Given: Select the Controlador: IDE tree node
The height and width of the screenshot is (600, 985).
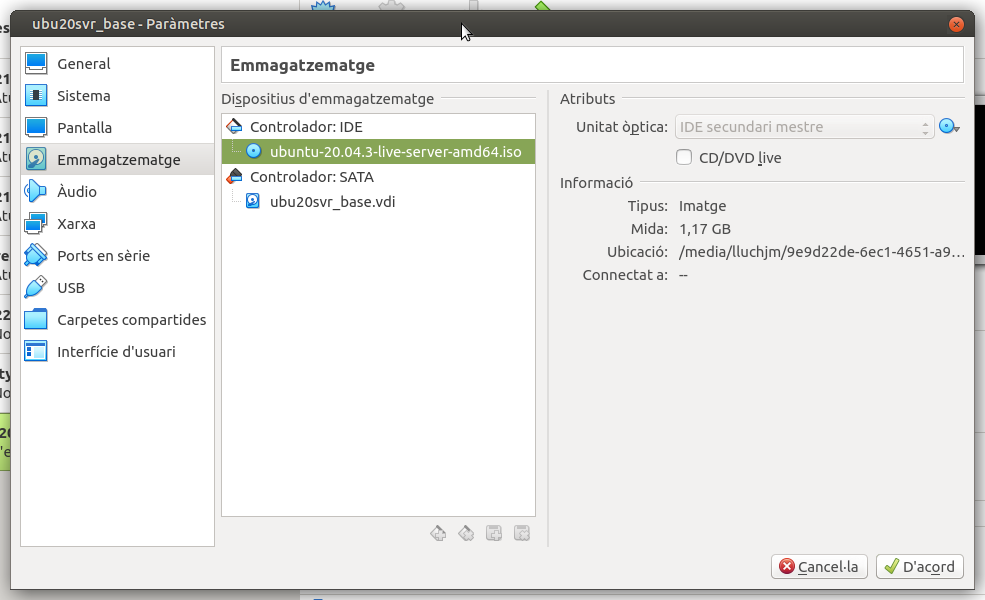Looking at the screenshot, I should click(x=306, y=127).
